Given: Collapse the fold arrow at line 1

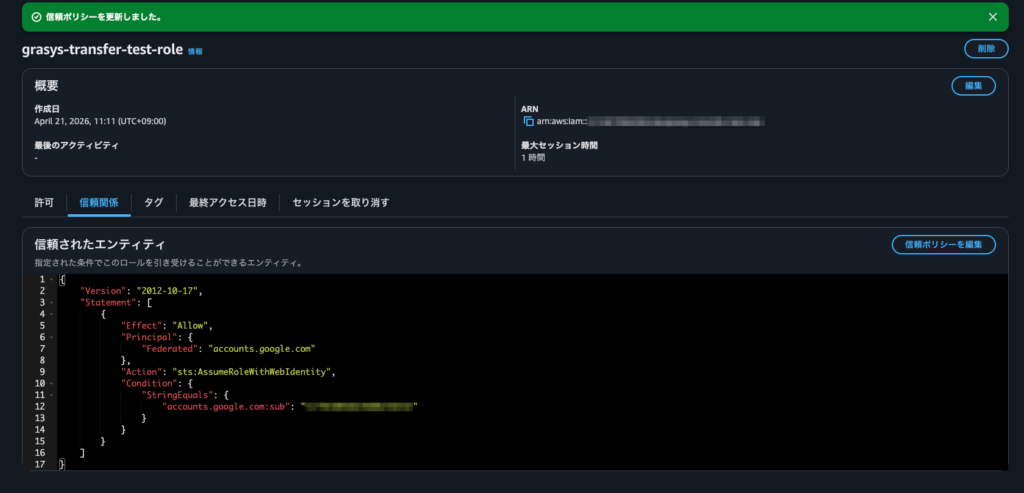Looking at the screenshot, I should (x=52, y=279).
